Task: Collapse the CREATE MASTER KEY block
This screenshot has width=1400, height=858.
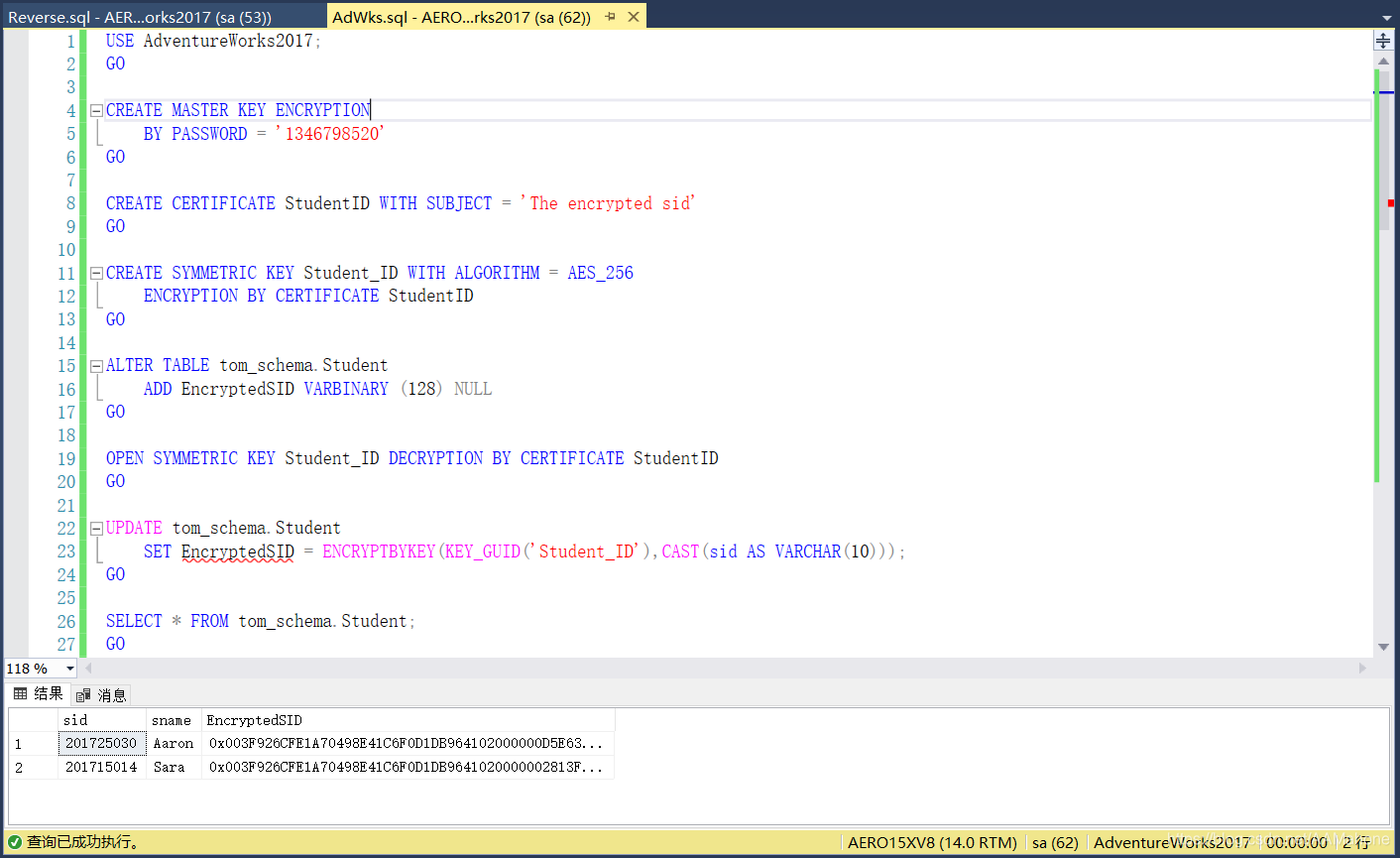Action: [96, 111]
